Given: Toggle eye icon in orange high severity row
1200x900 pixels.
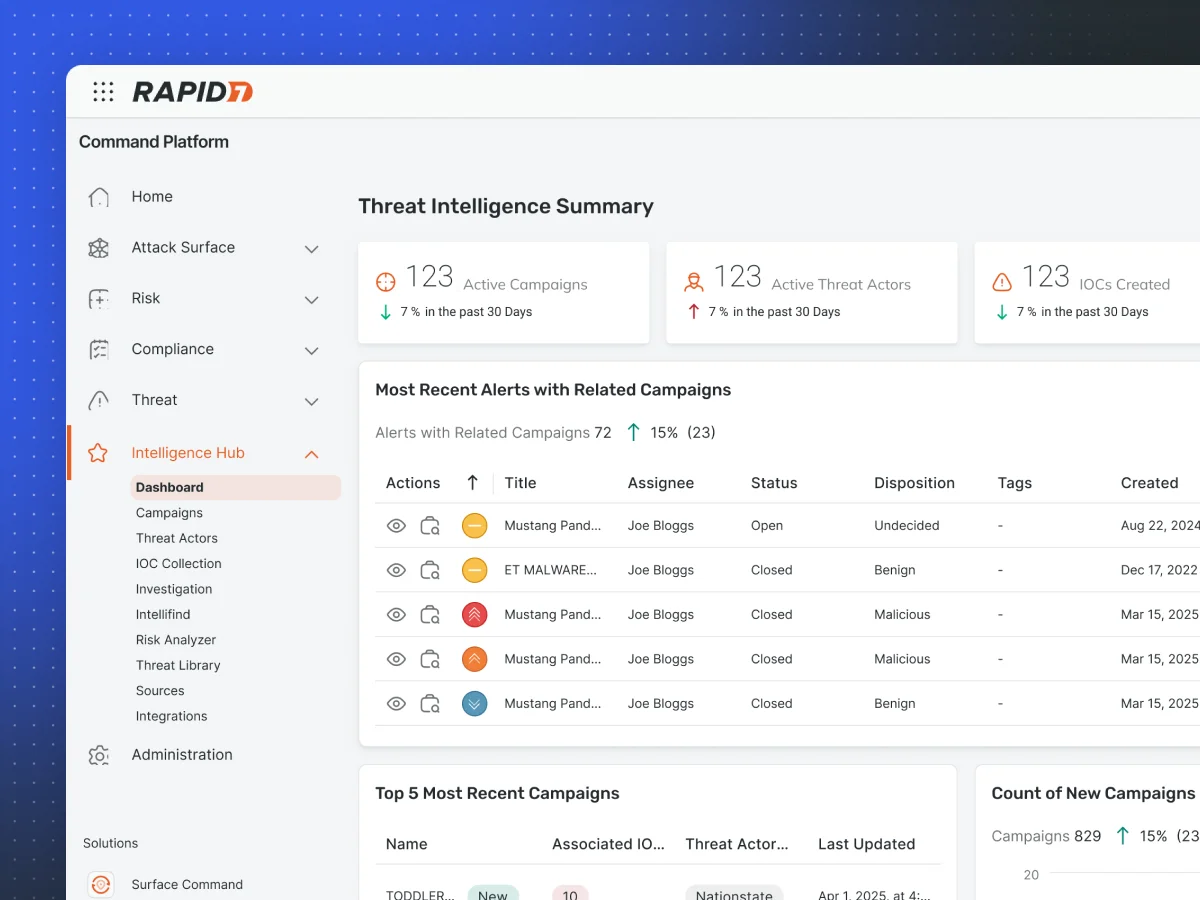Looking at the screenshot, I should [x=396, y=659].
